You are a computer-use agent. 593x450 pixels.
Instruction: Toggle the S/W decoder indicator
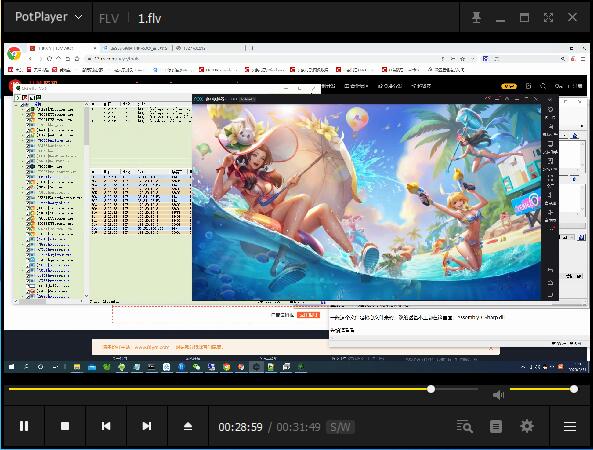pos(340,427)
